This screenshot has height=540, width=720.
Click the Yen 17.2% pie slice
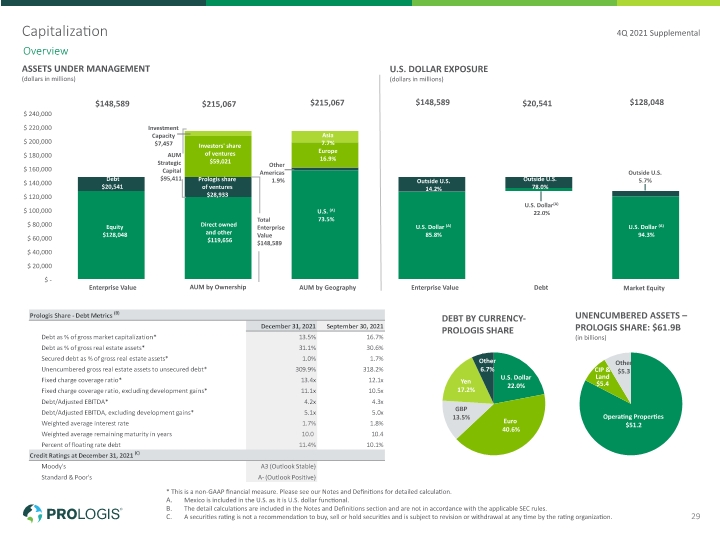(463, 383)
